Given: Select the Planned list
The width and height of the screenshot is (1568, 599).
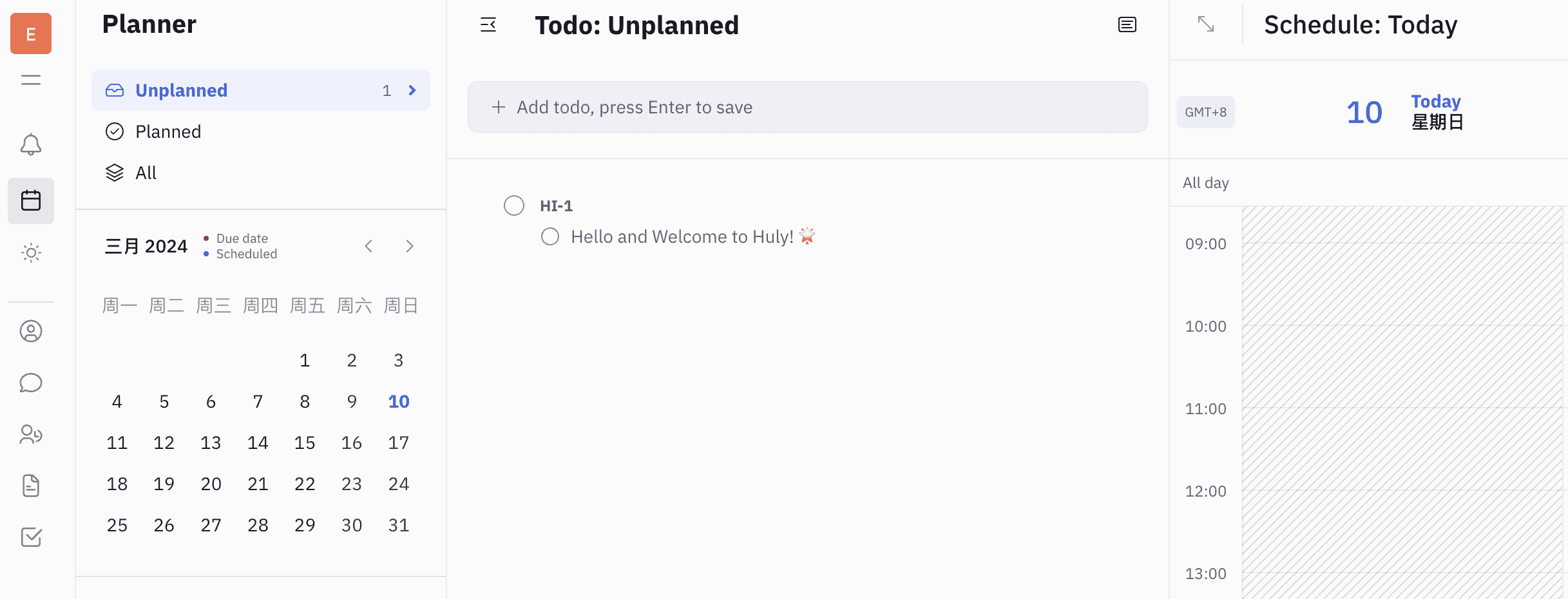Looking at the screenshot, I should (x=168, y=131).
